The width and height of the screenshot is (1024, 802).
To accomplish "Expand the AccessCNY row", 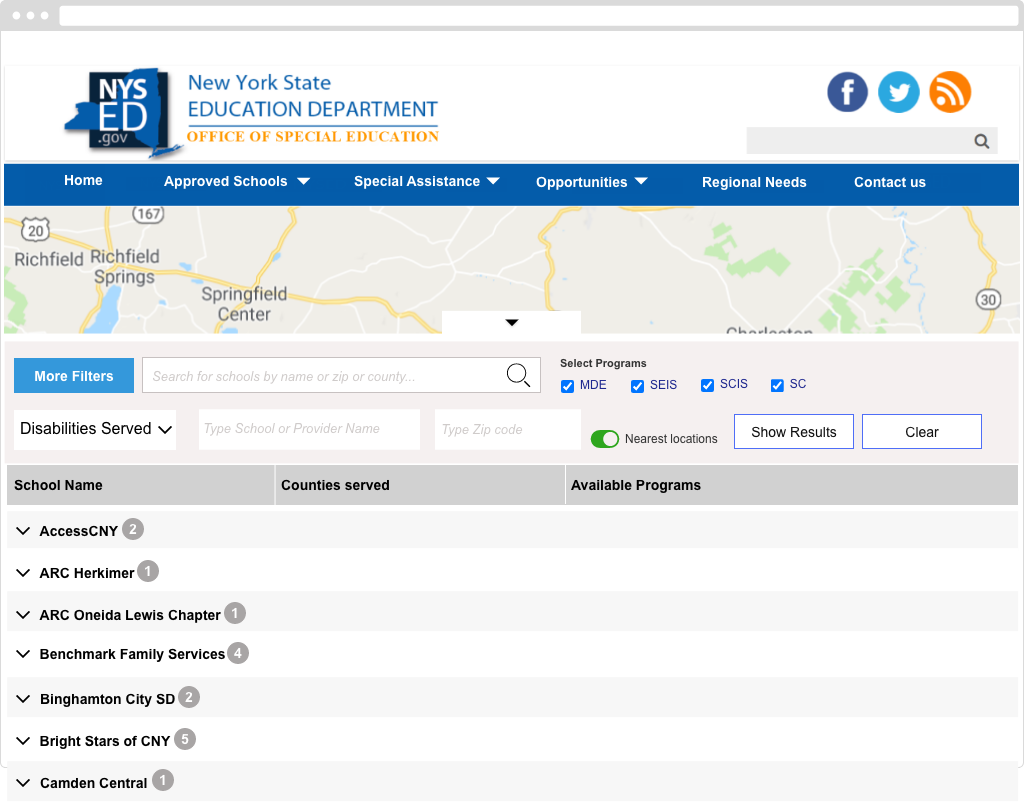I will click(23, 531).
